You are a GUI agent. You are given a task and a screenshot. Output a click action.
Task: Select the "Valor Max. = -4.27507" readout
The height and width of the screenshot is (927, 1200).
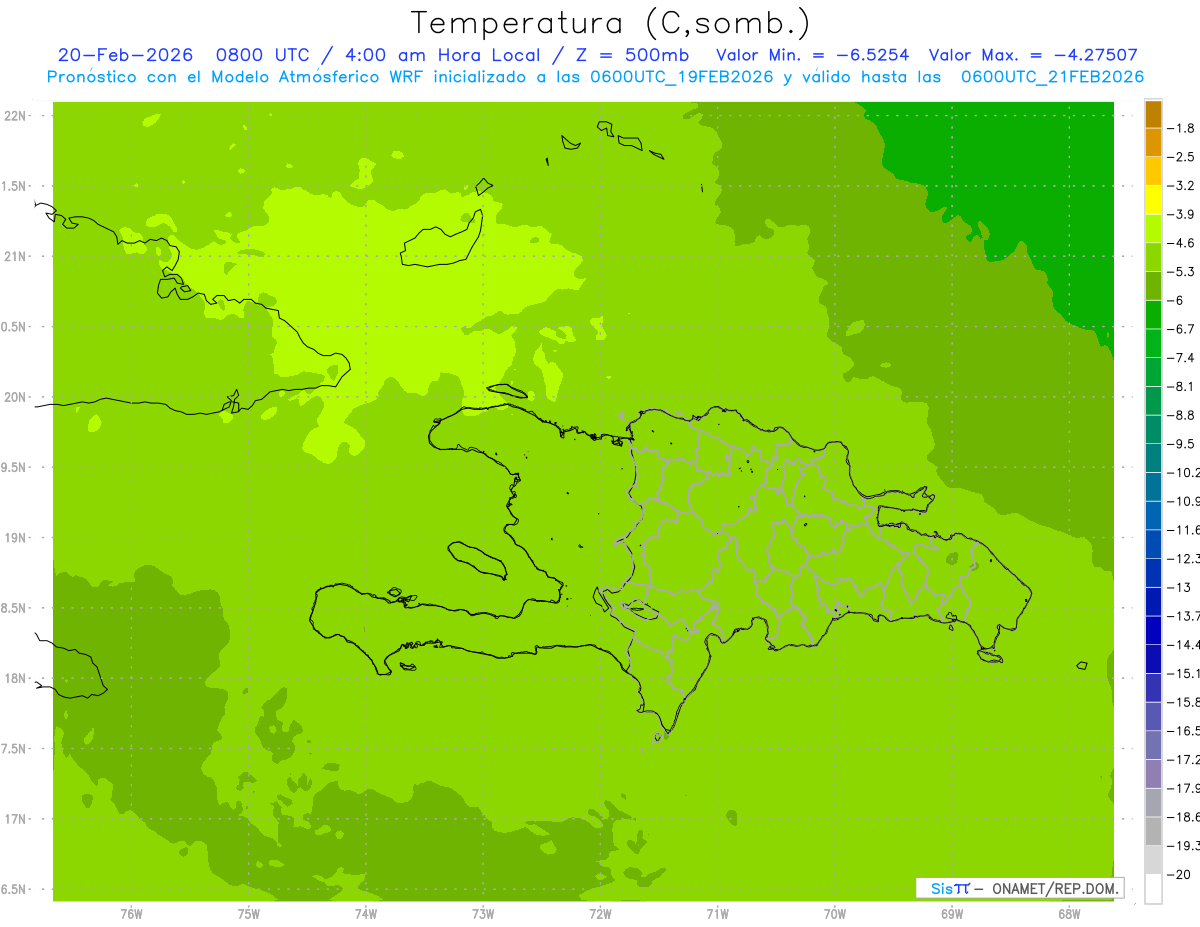[x=1033, y=55]
